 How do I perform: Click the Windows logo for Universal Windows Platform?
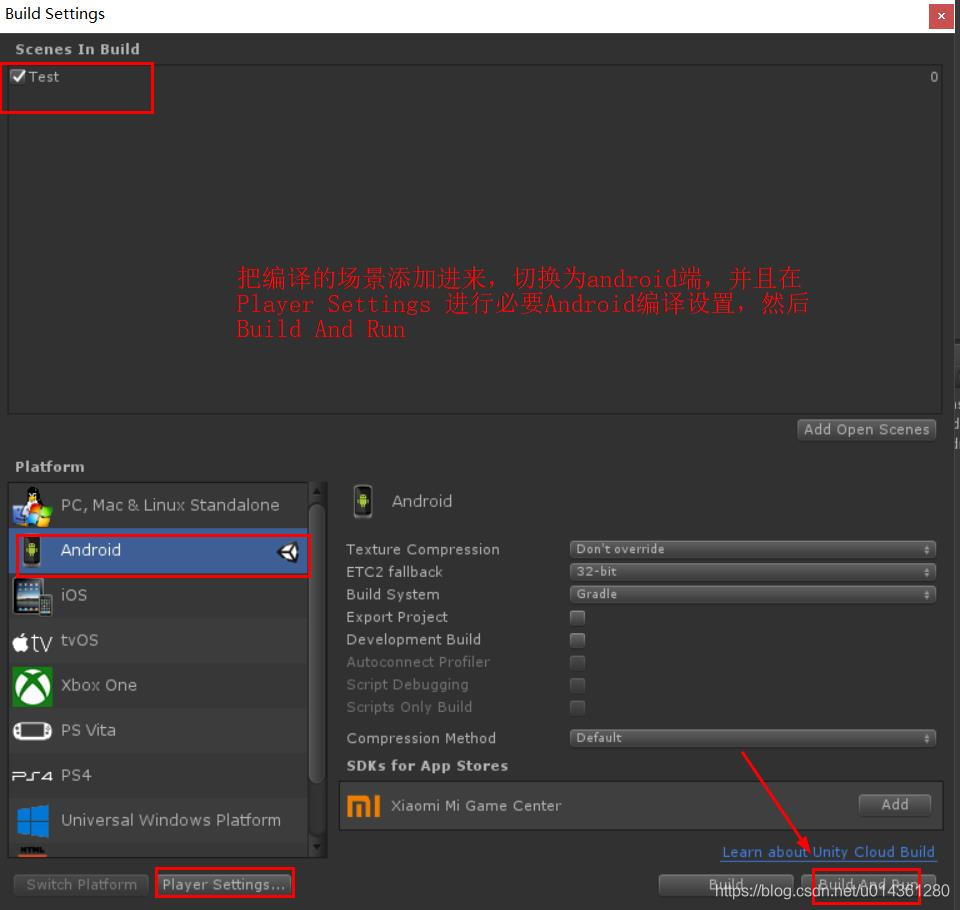coord(33,821)
